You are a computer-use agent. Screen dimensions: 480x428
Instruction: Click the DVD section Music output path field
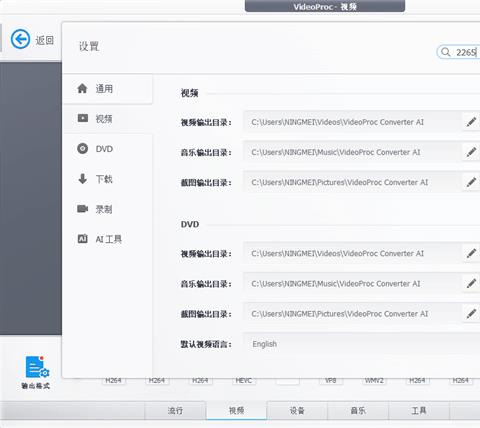point(353,284)
